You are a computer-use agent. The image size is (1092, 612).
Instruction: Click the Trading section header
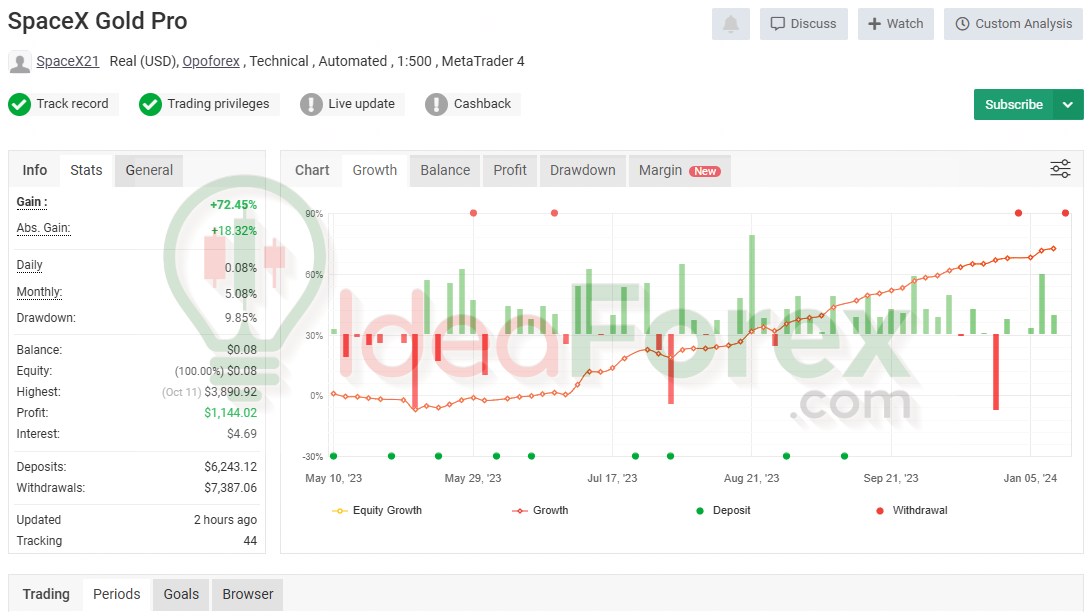point(46,595)
